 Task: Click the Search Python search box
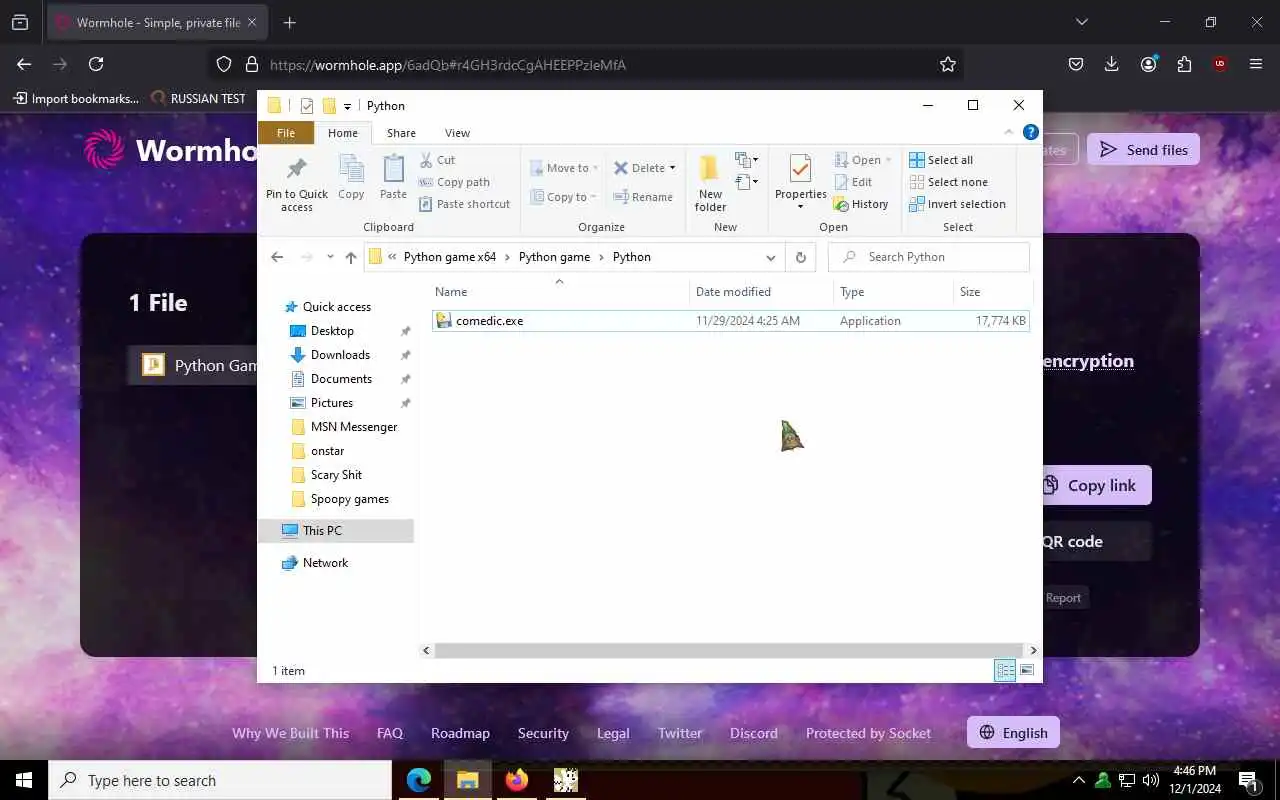tap(929, 257)
